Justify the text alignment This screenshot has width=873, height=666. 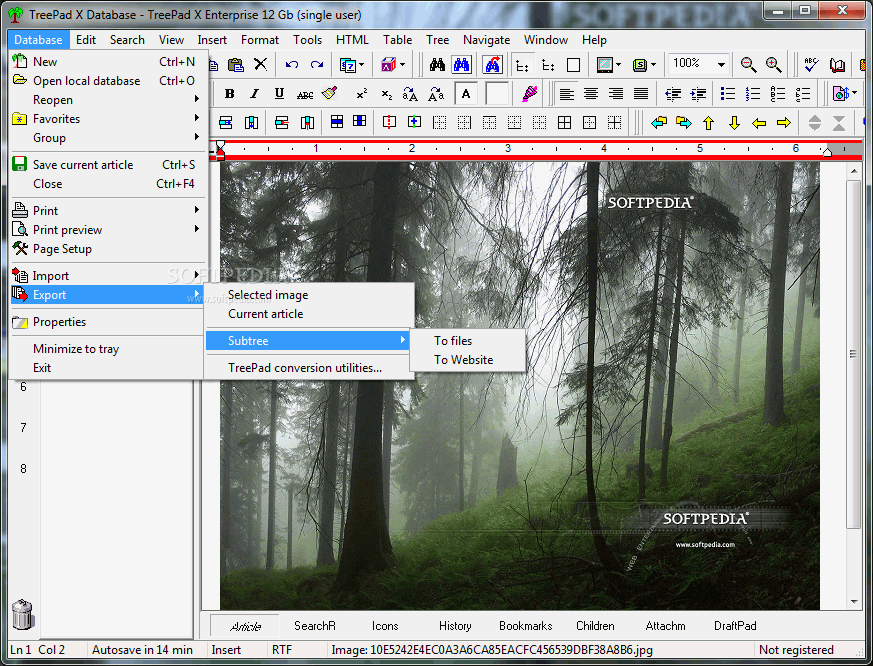641,94
